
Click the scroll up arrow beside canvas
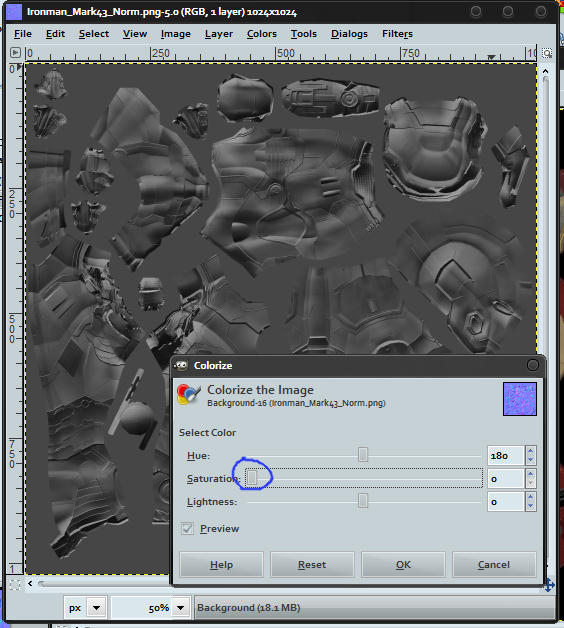coord(546,71)
